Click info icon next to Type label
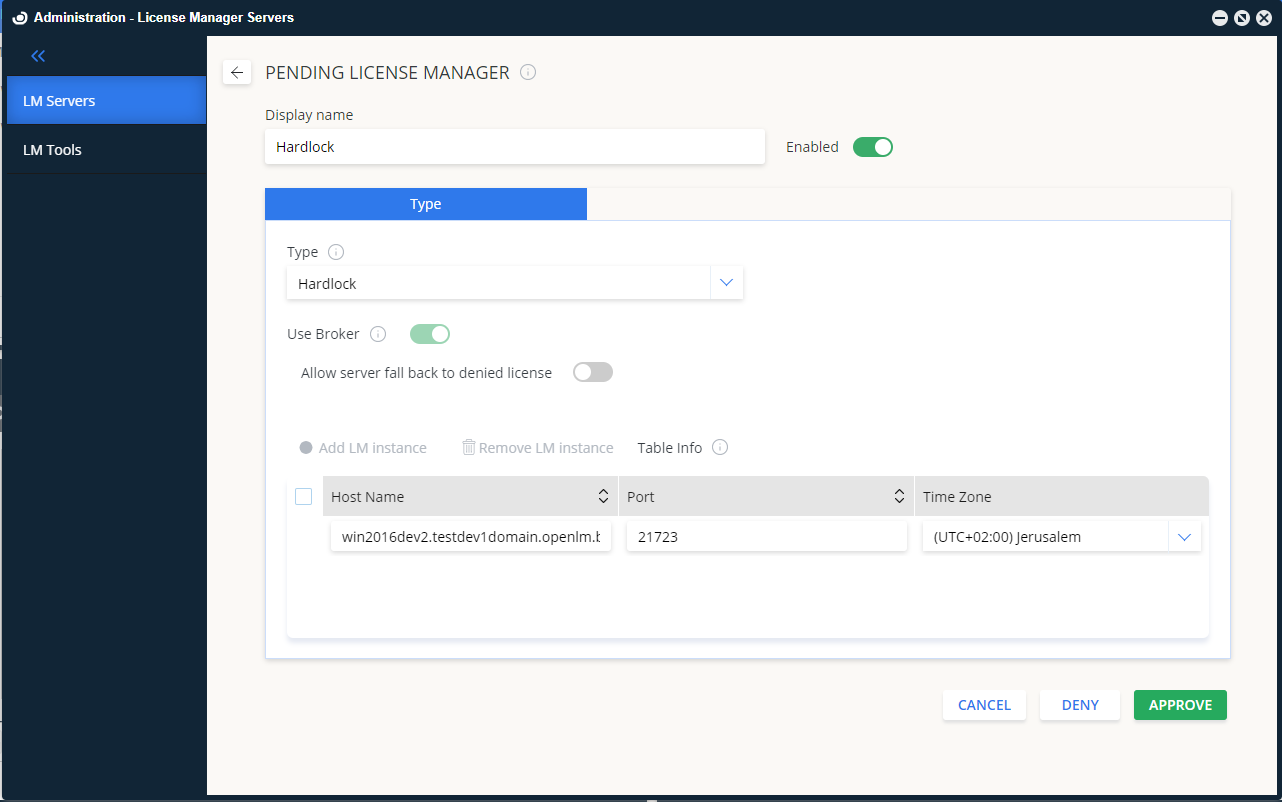Viewport: 1282px width, 802px height. click(336, 252)
